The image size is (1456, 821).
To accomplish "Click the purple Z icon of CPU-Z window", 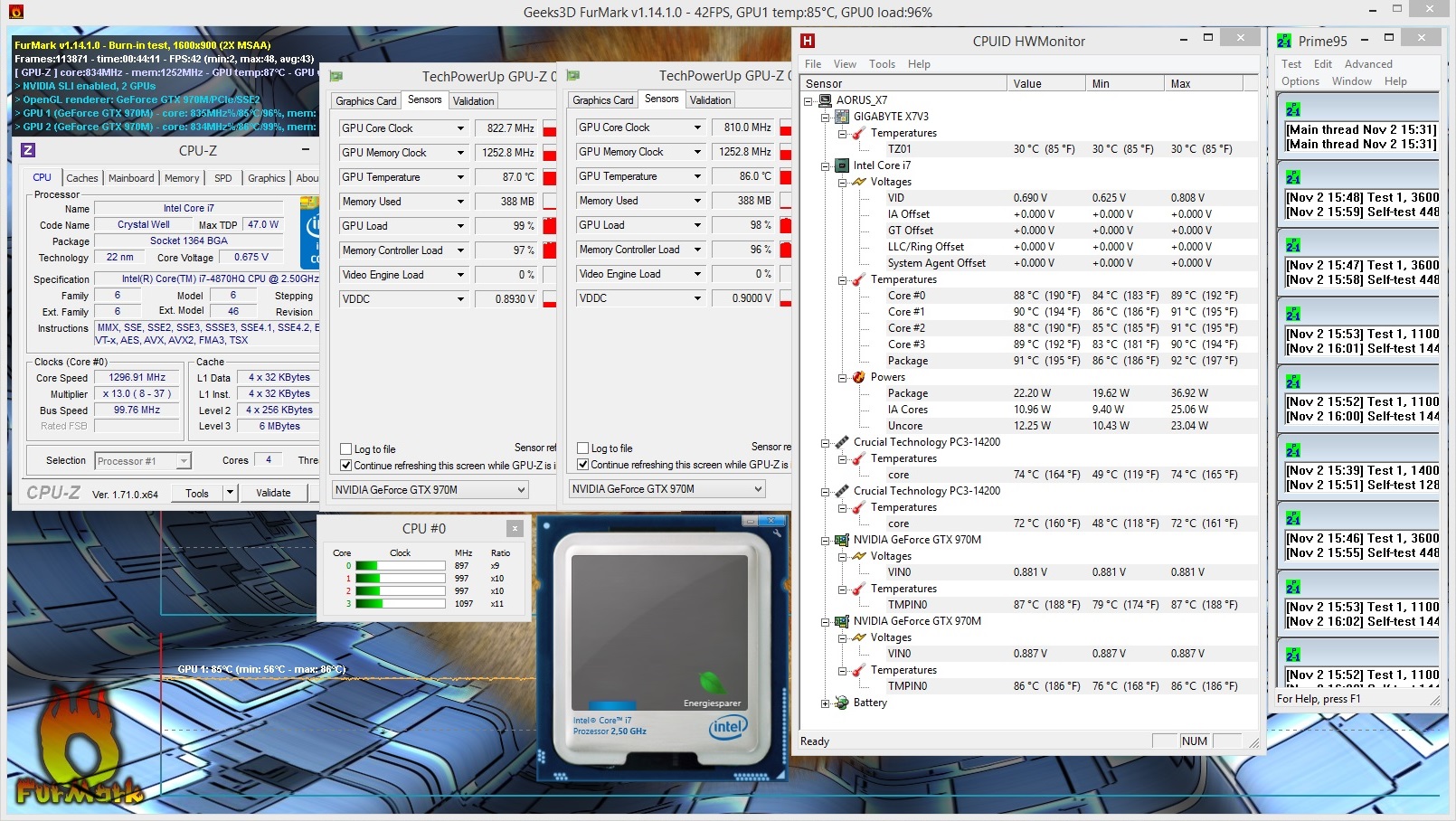I will (x=28, y=150).
